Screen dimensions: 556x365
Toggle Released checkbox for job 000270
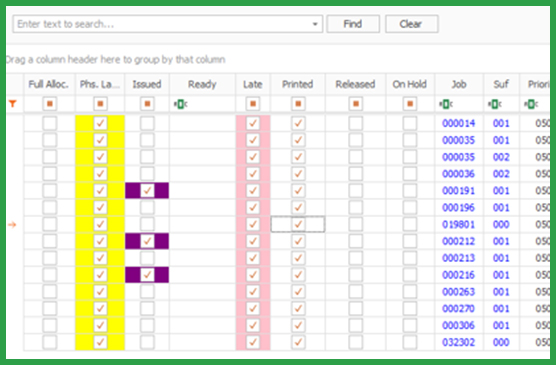356,309
